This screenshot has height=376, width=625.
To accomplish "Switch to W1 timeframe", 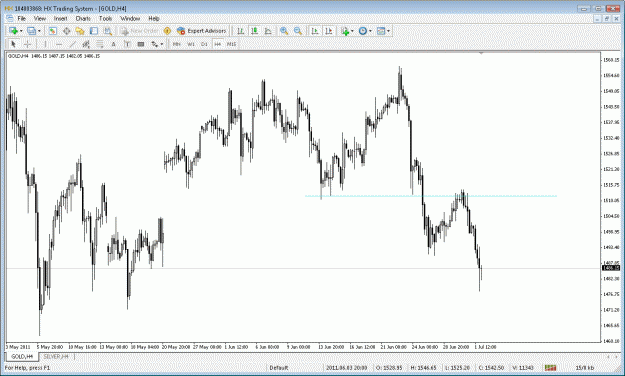I will 191,44.
